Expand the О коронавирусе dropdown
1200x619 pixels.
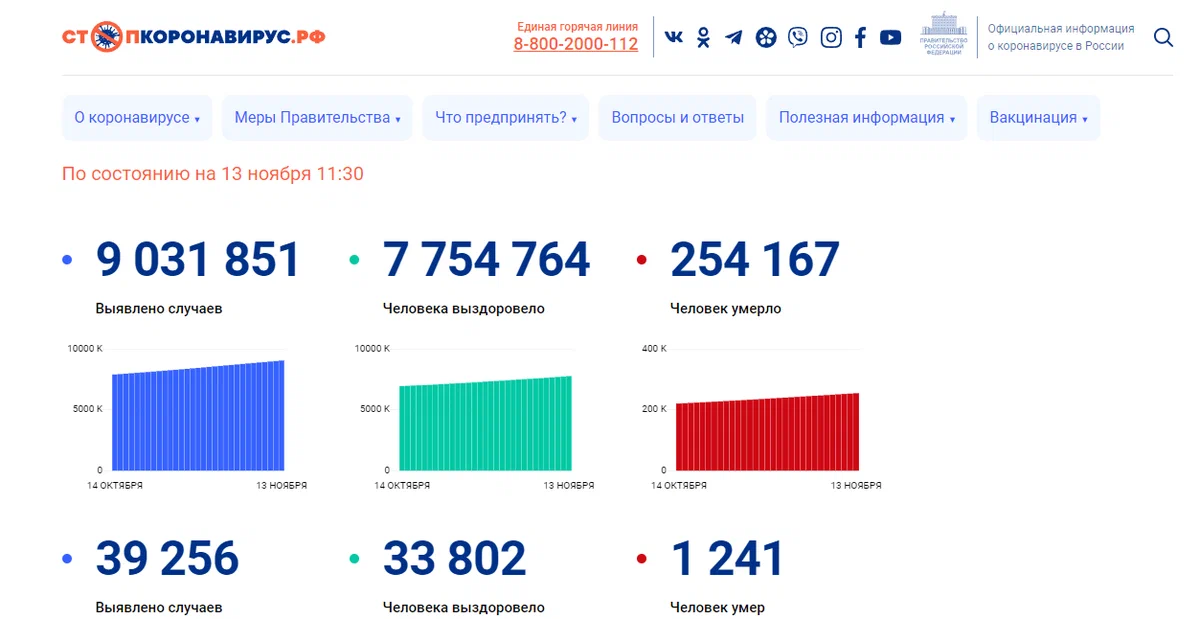(137, 118)
